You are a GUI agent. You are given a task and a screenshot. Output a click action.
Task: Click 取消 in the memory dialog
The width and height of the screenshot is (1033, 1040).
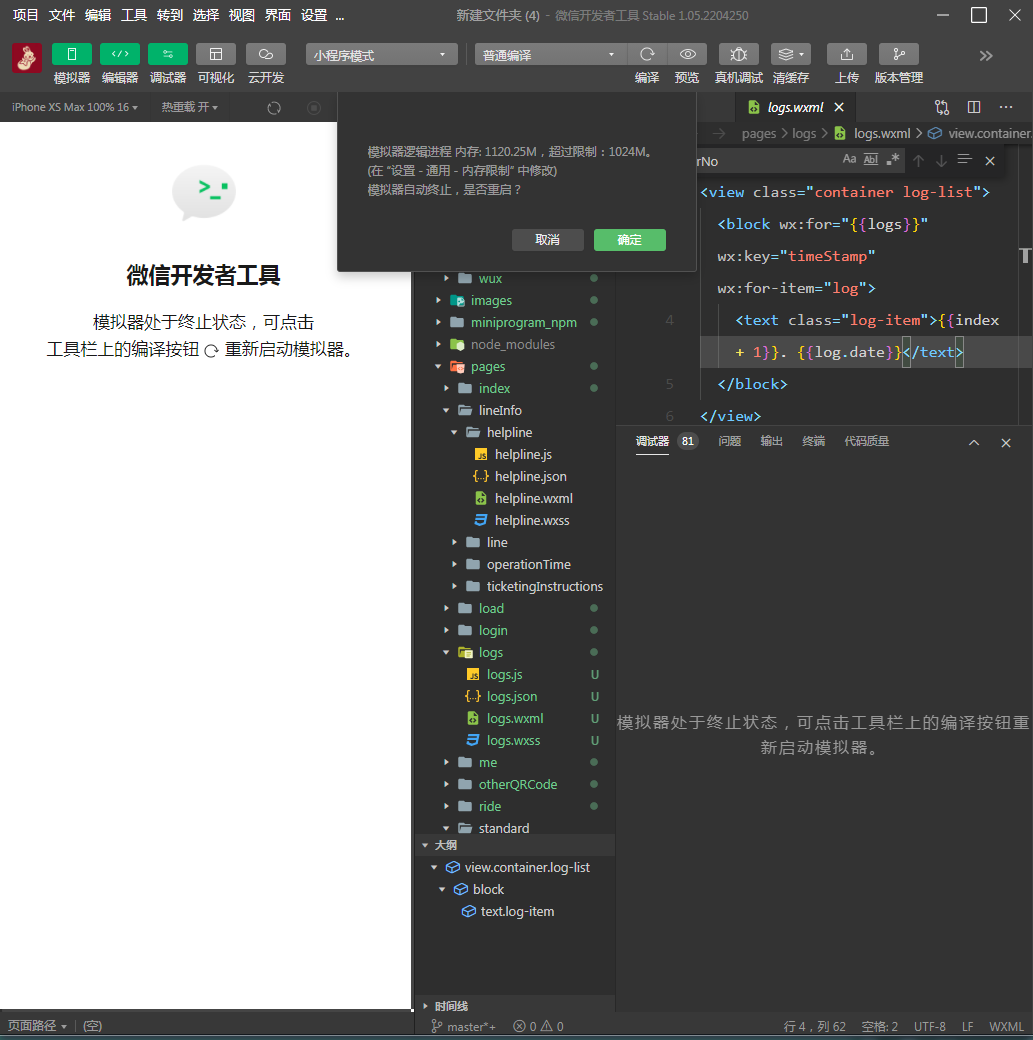pos(547,240)
